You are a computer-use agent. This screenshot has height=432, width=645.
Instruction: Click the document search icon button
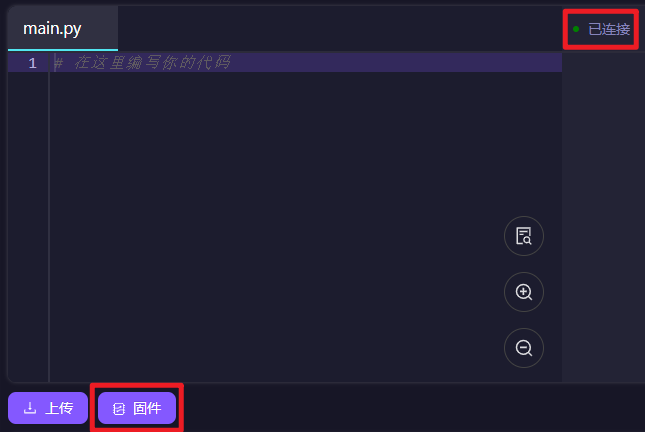(x=524, y=236)
